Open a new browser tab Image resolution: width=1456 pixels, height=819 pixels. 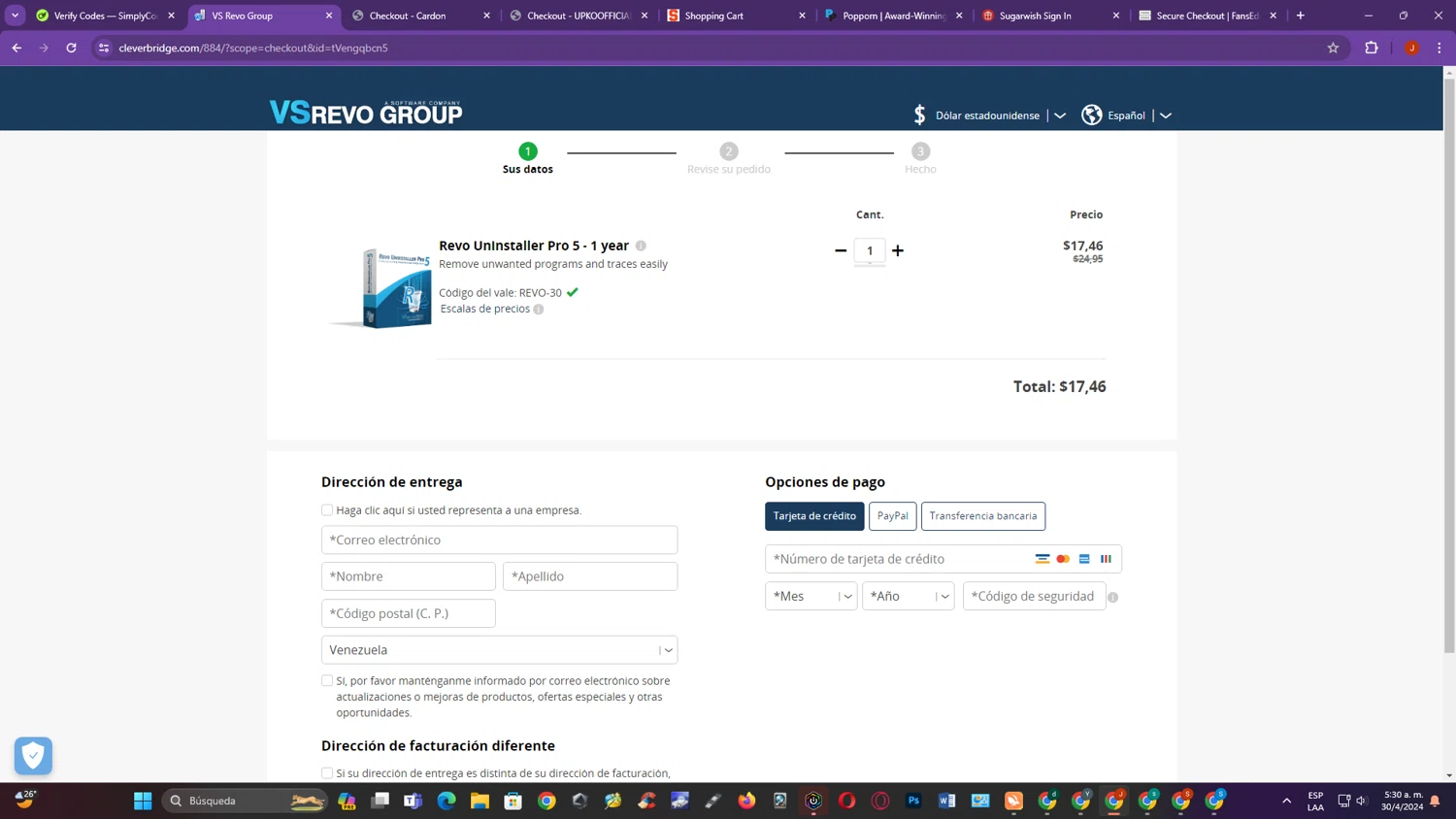[1301, 16]
